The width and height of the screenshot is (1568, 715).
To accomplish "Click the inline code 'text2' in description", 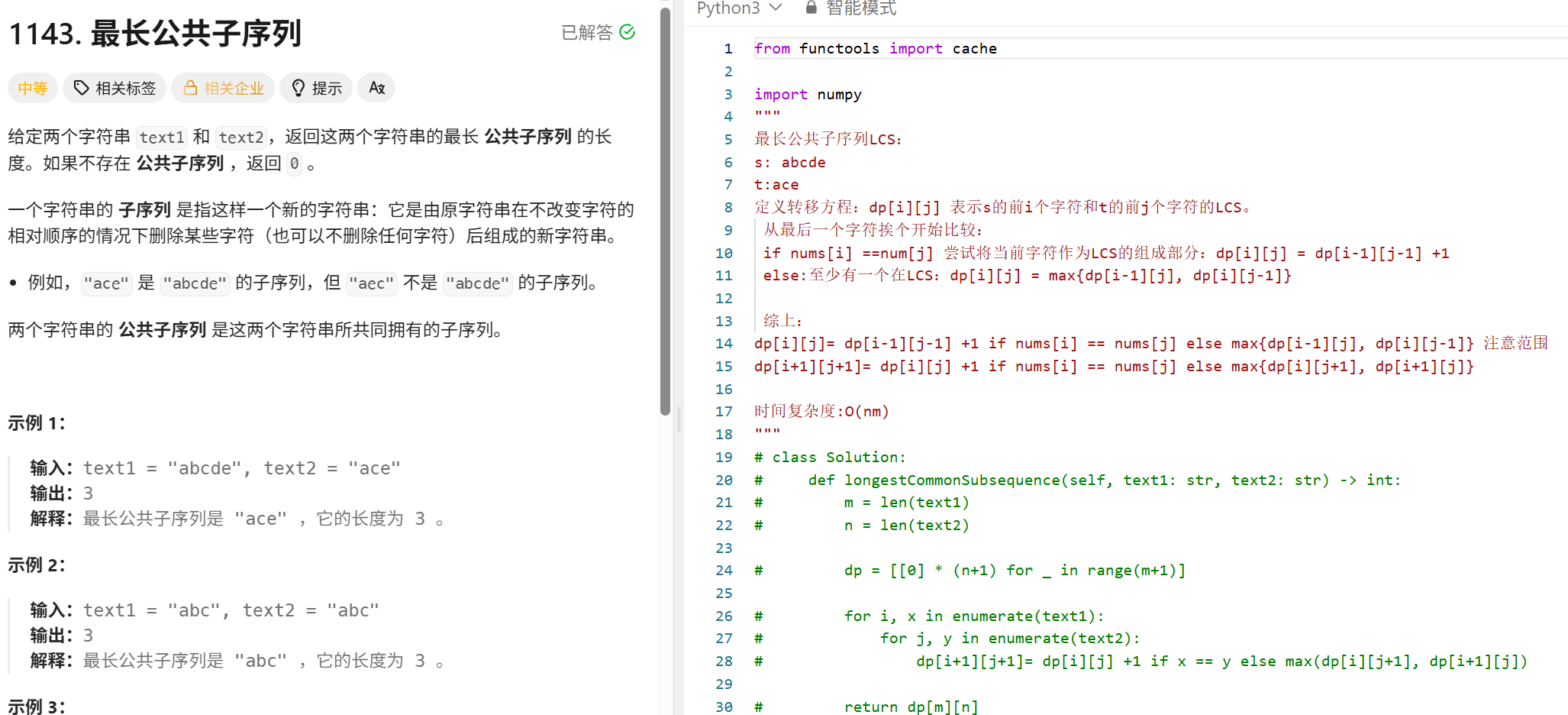I will [241, 137].
